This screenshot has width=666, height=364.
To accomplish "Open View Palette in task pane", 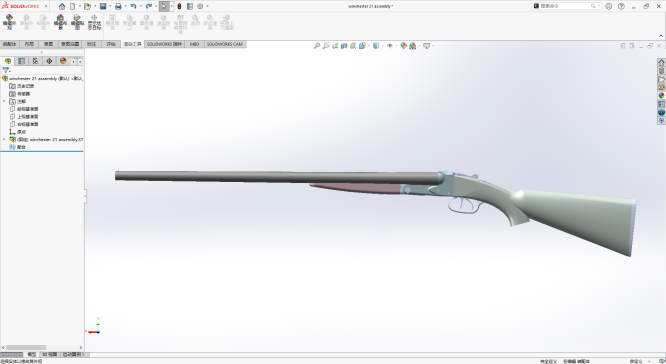I will (x=661, y=87).
